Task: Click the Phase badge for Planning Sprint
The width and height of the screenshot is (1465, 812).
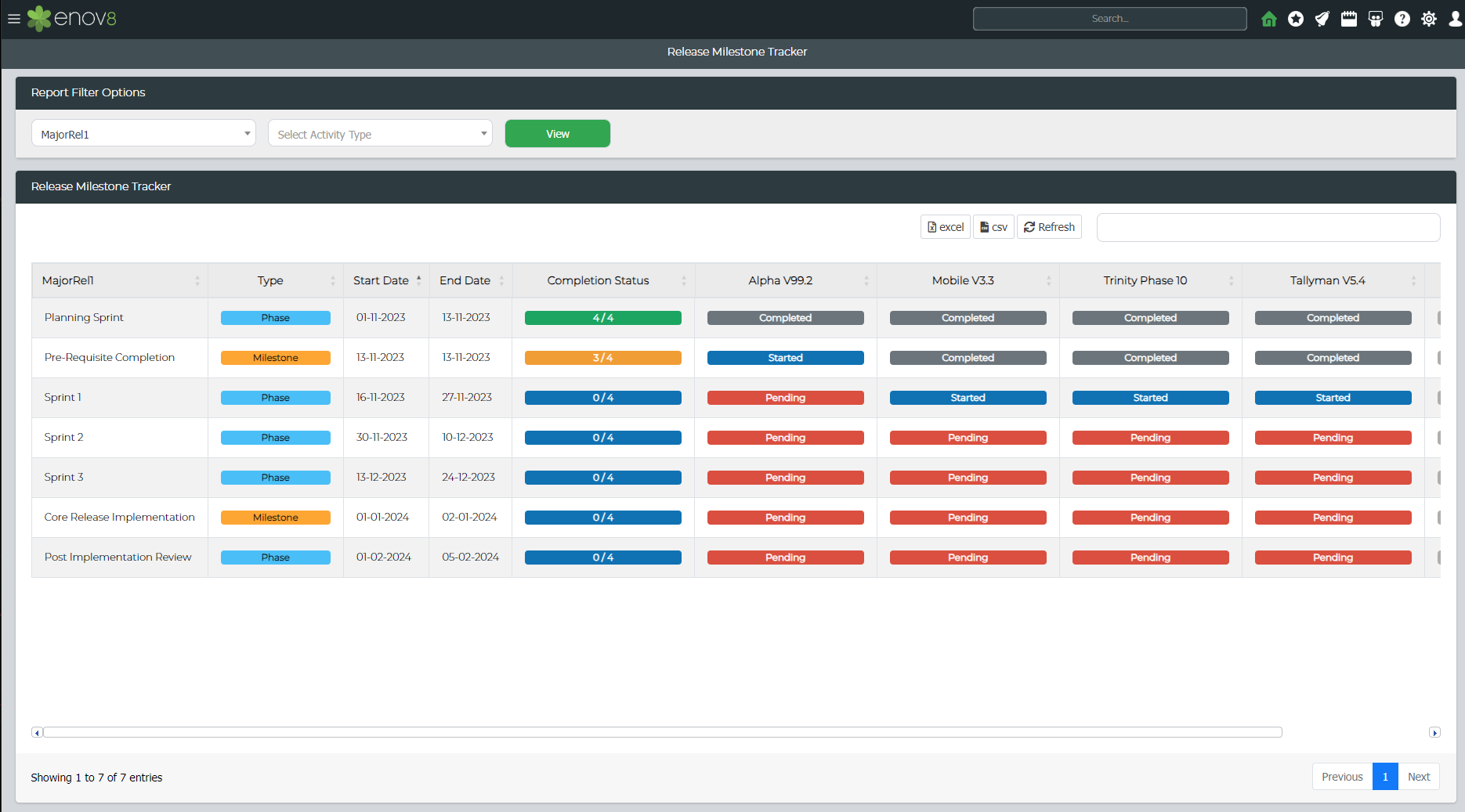Action: (276, 318)
